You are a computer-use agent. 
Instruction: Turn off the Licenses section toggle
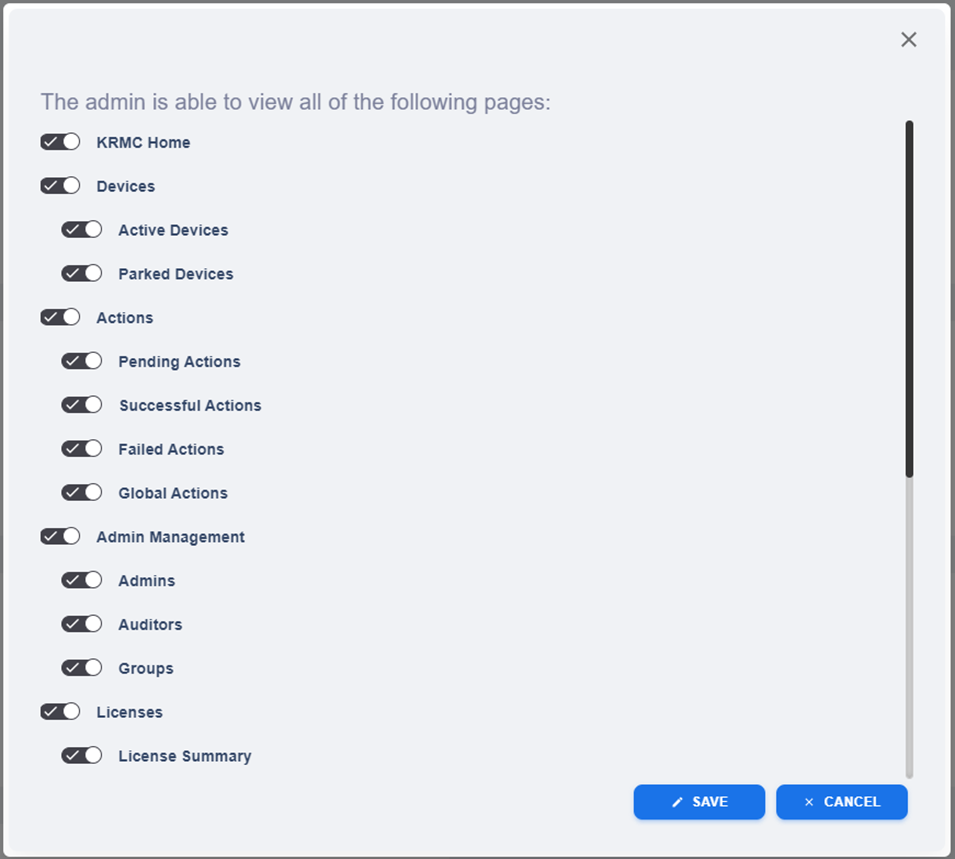point(60,712)
